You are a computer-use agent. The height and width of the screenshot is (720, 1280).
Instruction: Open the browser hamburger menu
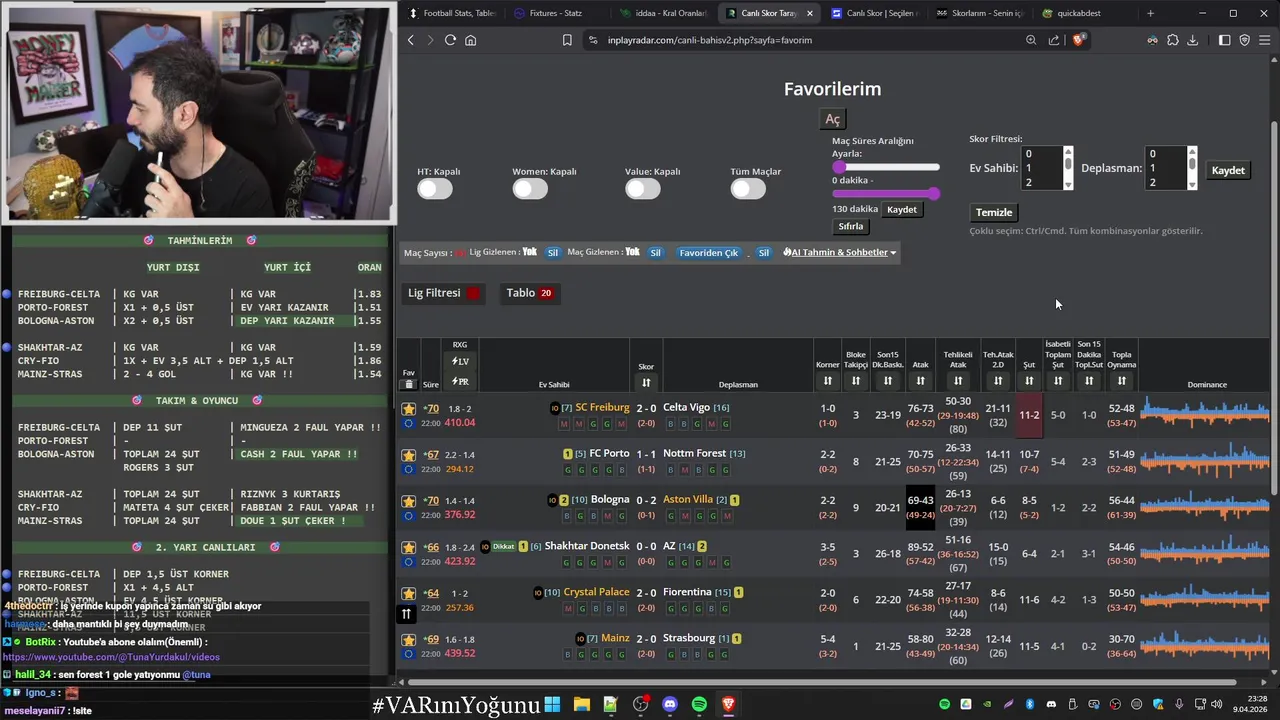click(1264, 40)
